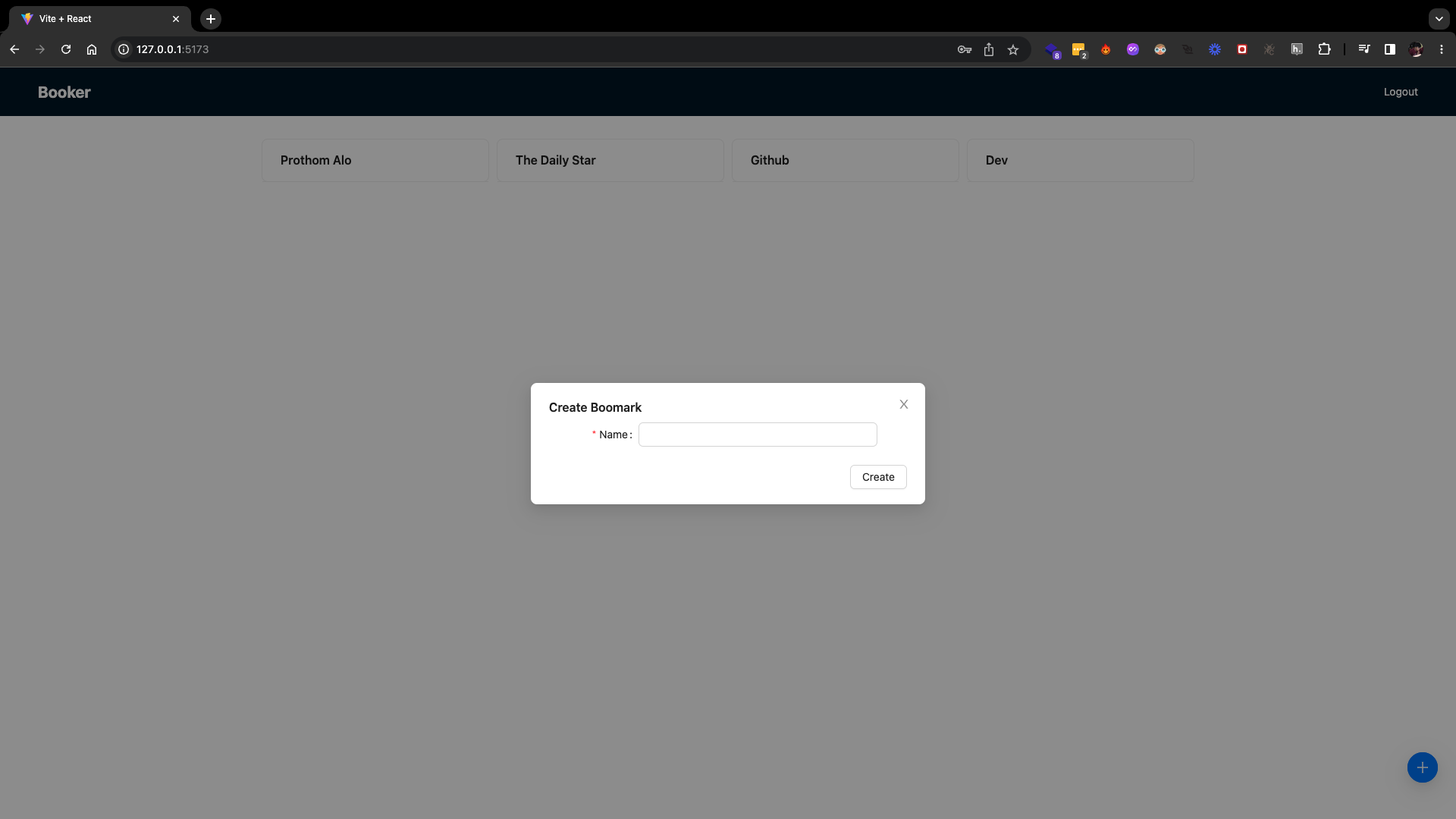Open the Chrome profile avatar

(x=1415, y=49)
